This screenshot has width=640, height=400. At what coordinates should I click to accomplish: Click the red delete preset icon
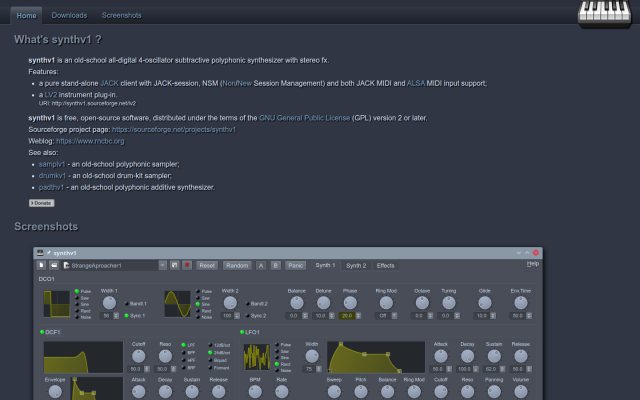tap(187, 265)
